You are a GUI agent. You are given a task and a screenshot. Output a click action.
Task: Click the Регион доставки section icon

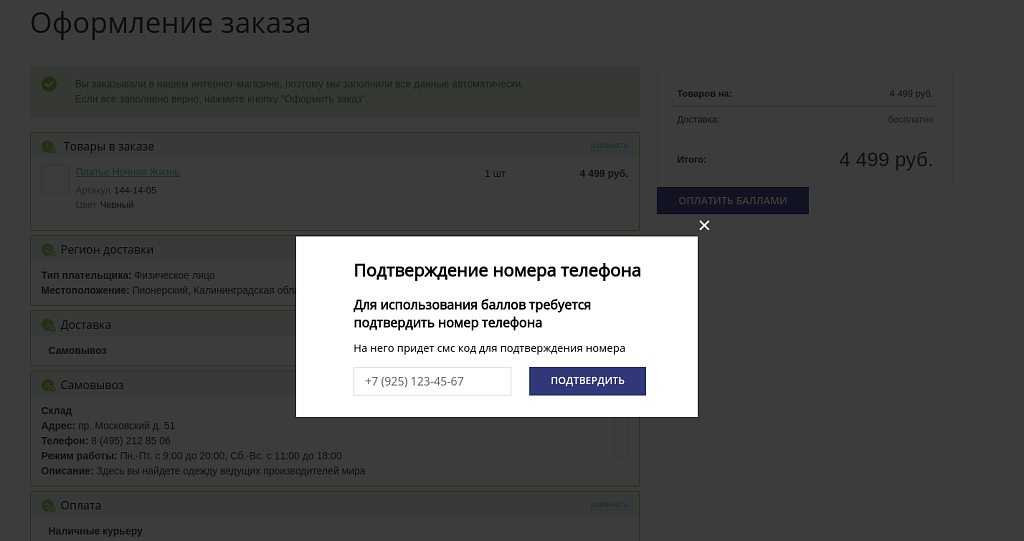click(x=48, y=250)
